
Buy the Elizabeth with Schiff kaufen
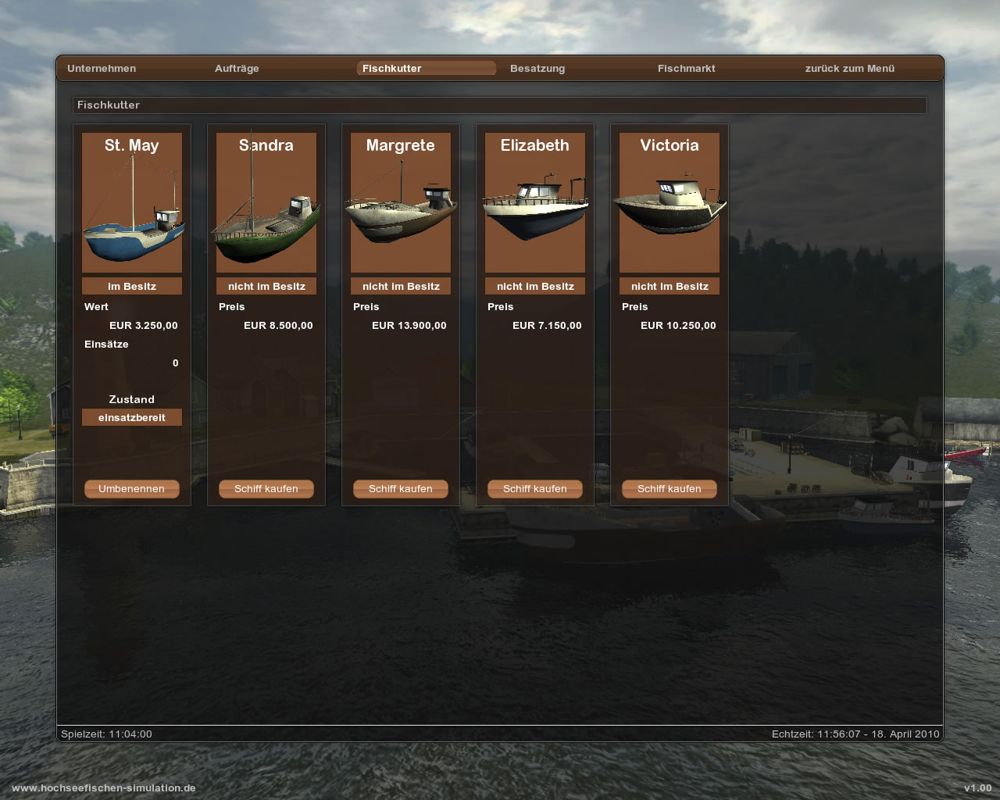click(x=535, y=489)
